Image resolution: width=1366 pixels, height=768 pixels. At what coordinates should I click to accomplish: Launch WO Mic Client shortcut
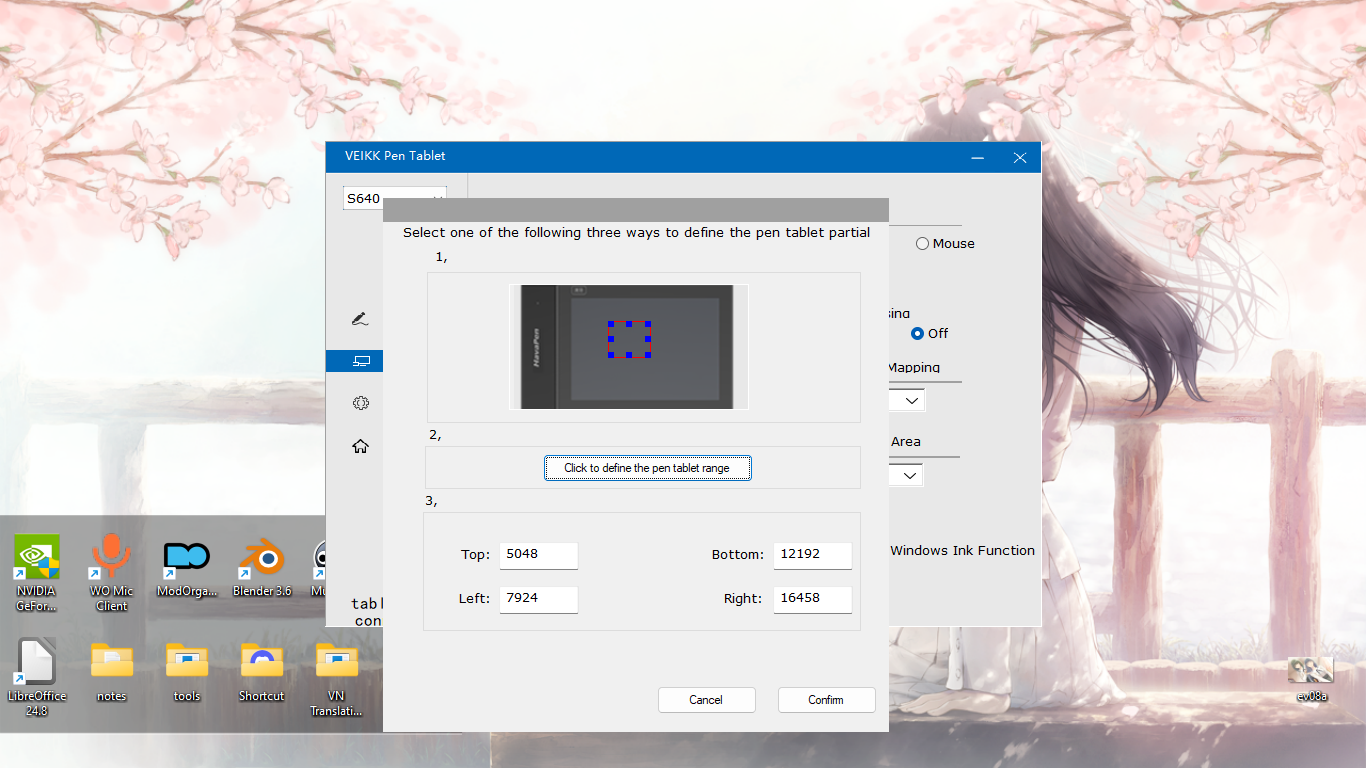[x=112, y=567]
